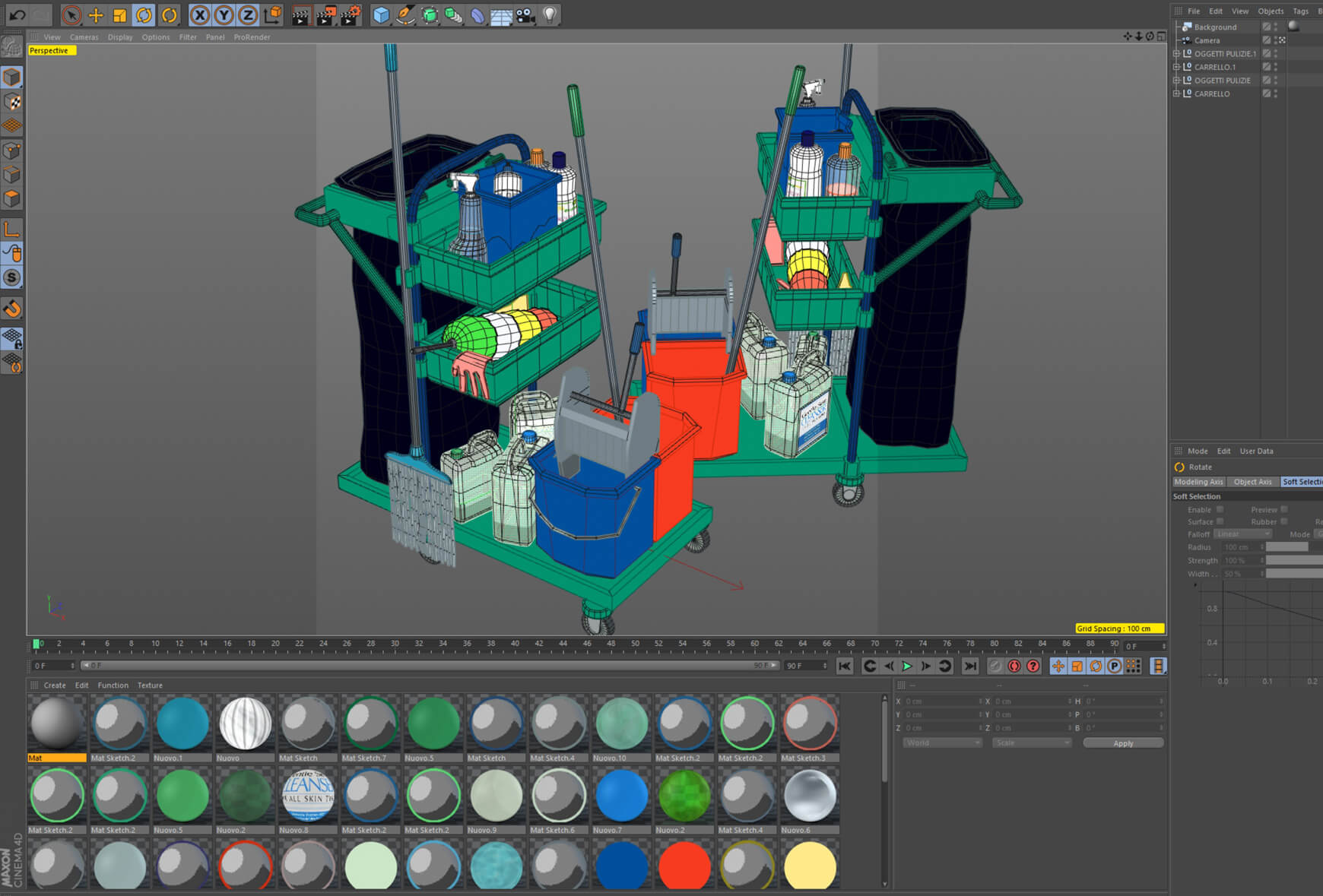This screenshot has width=1323, height=896.
Task: Switch to Points mode in left sidebar
Action: pyautogui.click(x=12, y=150)
